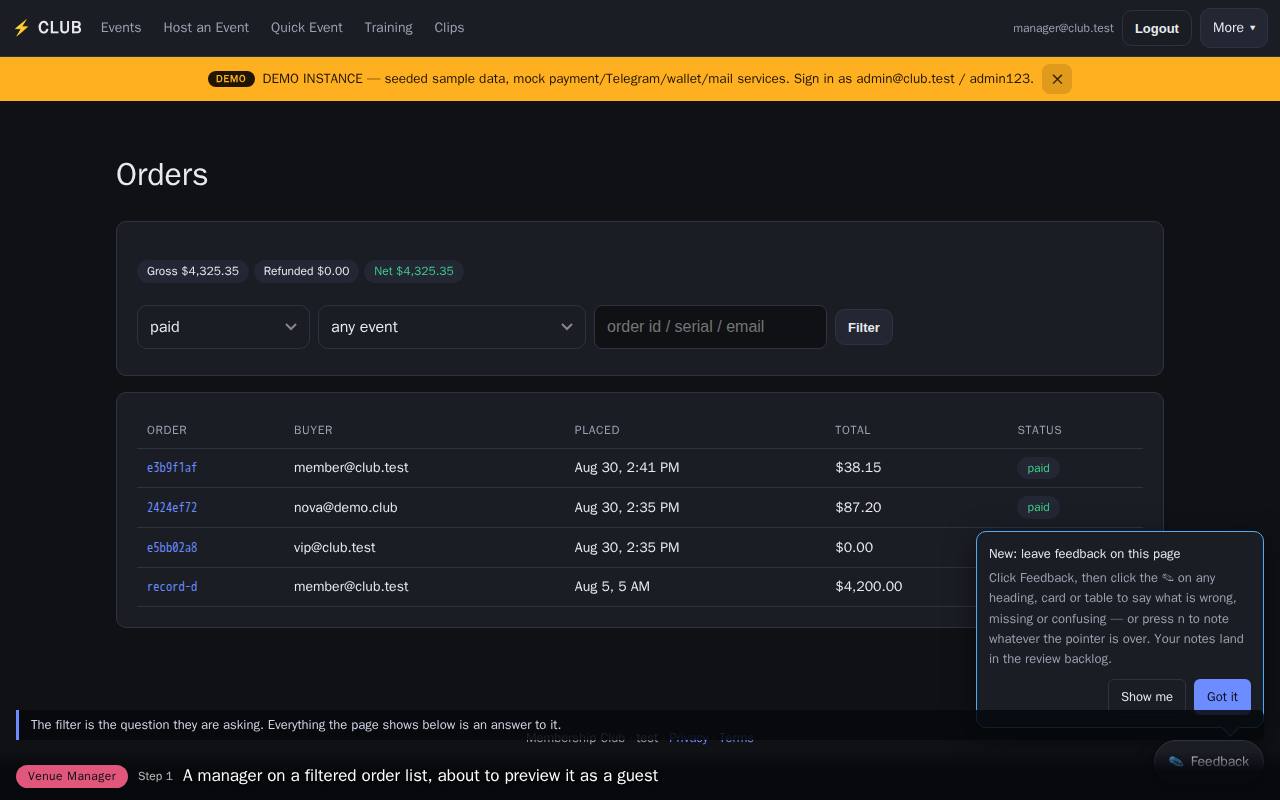Open the Events page

click(121, 28)
